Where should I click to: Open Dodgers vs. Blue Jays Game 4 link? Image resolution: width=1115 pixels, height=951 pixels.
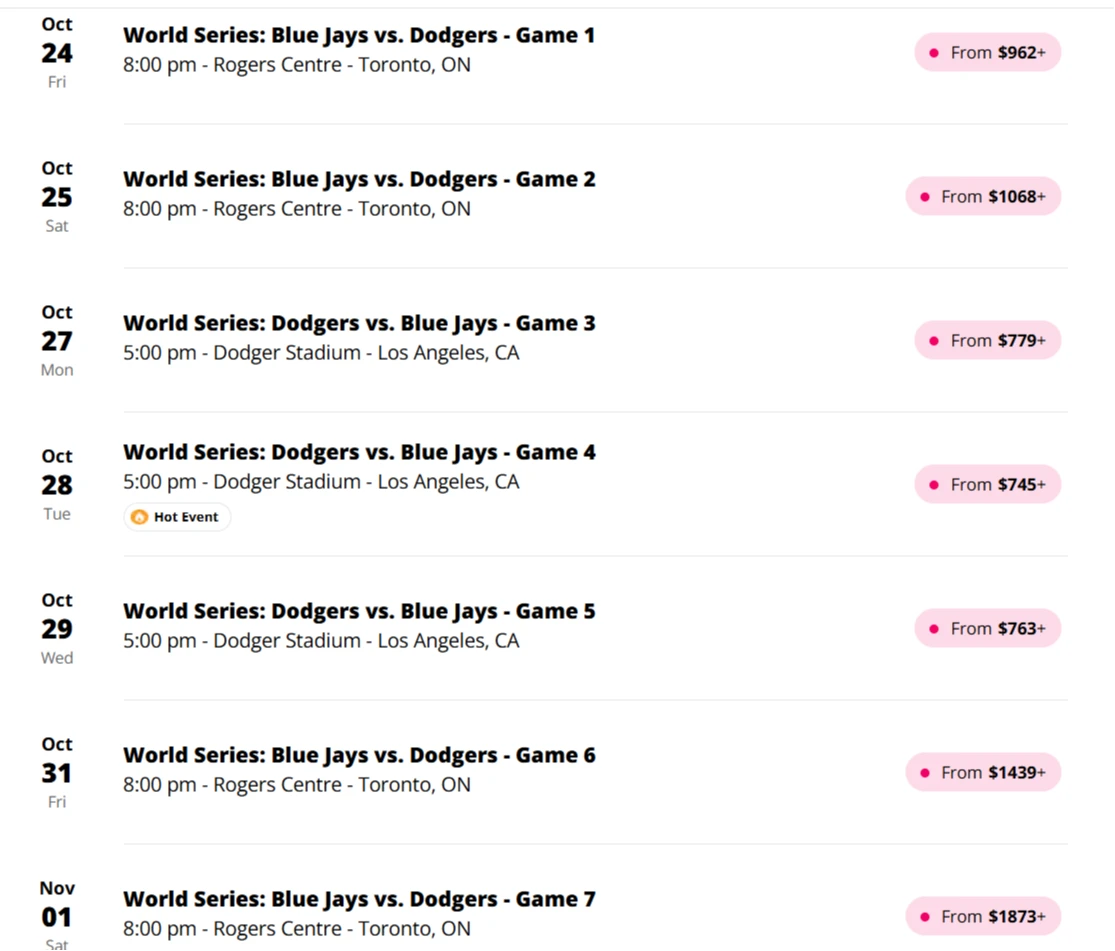(x=359, y=453)
